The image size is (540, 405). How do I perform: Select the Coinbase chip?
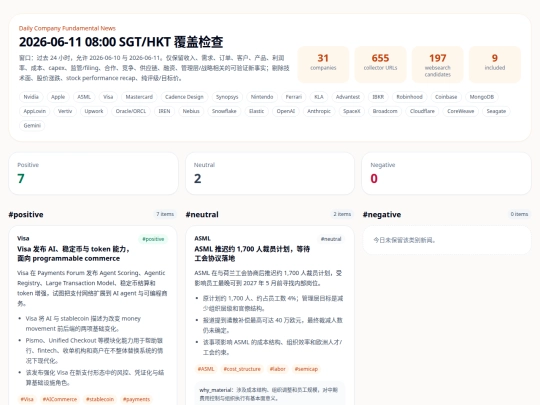(x=446, y=97)
